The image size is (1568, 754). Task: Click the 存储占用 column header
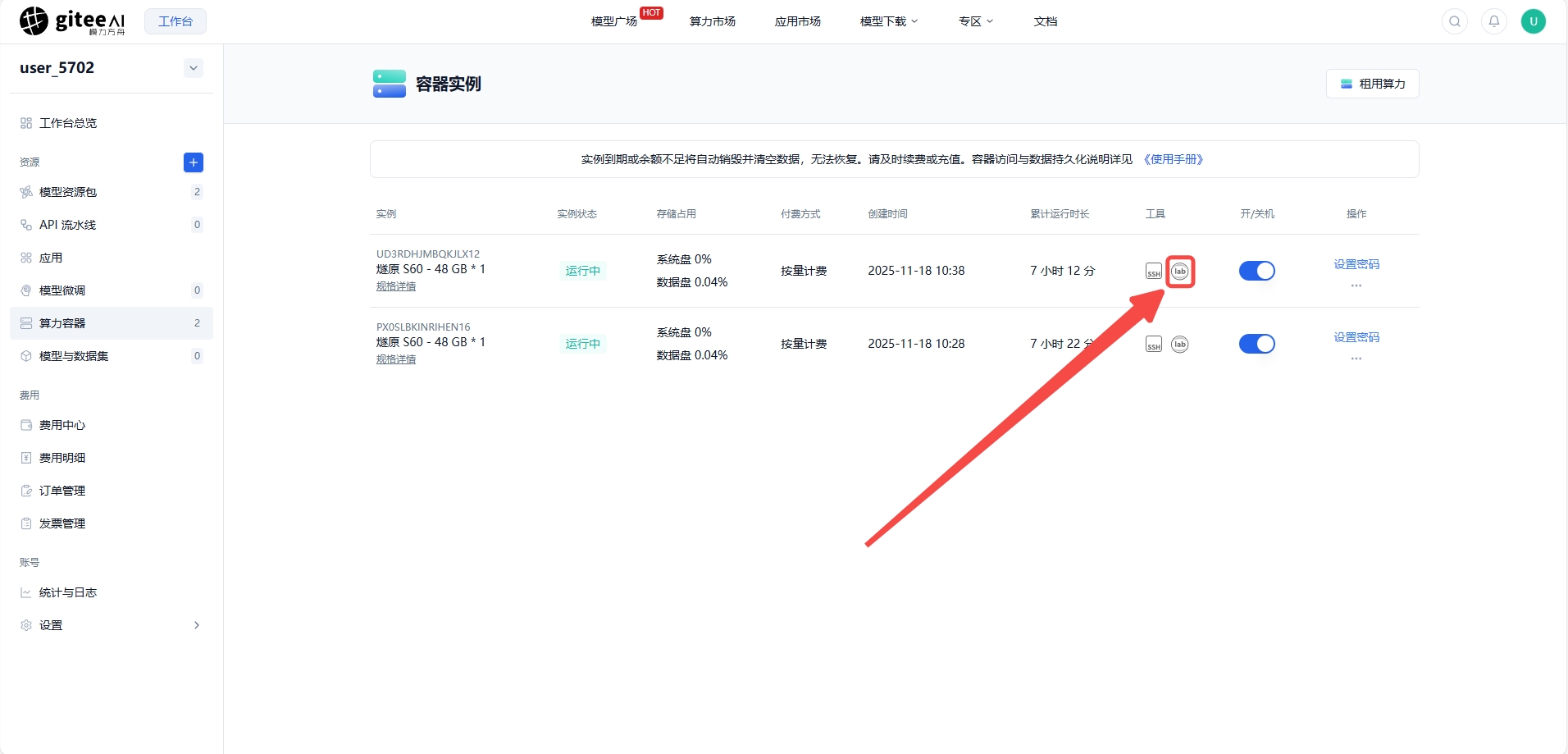(x=677, y=214)
